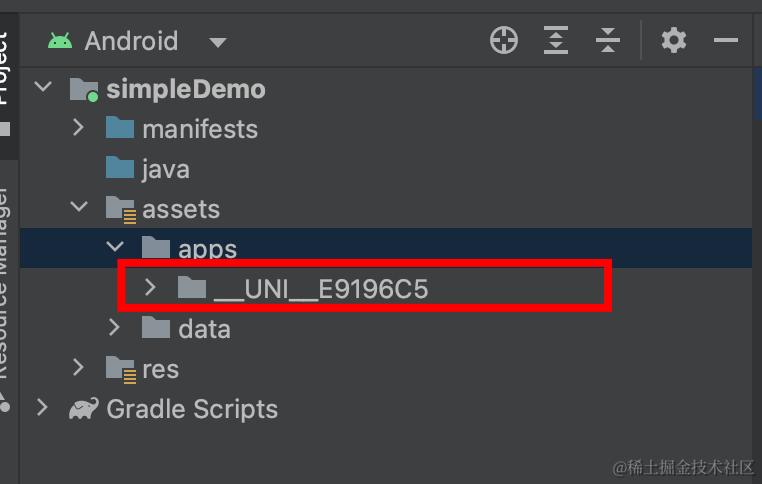The width and height of the screenshot is (762, 484).
Task: Collapse the apps folder chevron
Action: tap(115, 247)
